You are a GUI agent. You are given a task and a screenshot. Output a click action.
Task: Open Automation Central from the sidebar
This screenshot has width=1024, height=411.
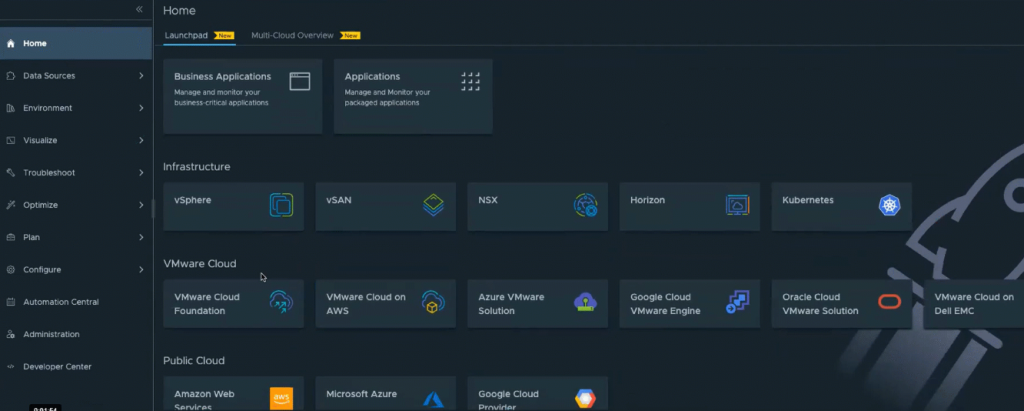61,302
